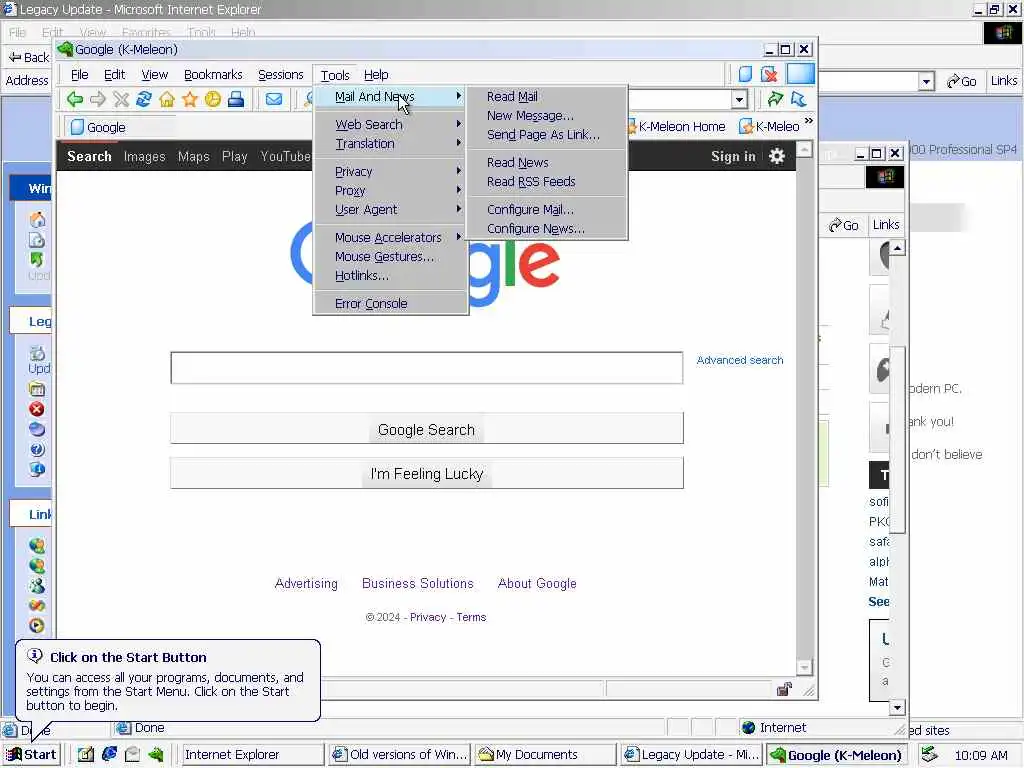The height and width of the screenshot is (768, 1024).
Task: Click the help question mark sidebar icon
Action: tap(37, 449)
